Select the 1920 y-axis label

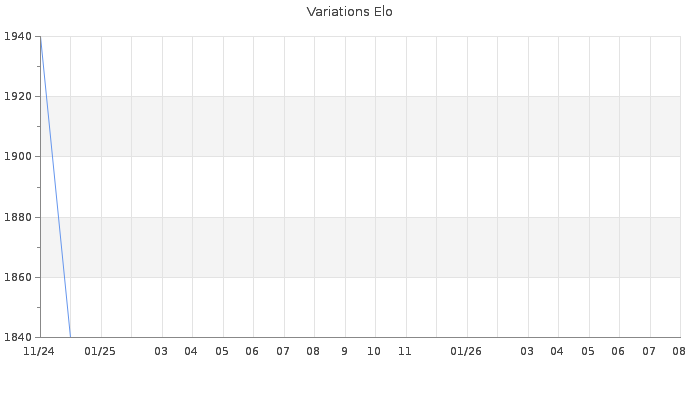click(18, 96)
